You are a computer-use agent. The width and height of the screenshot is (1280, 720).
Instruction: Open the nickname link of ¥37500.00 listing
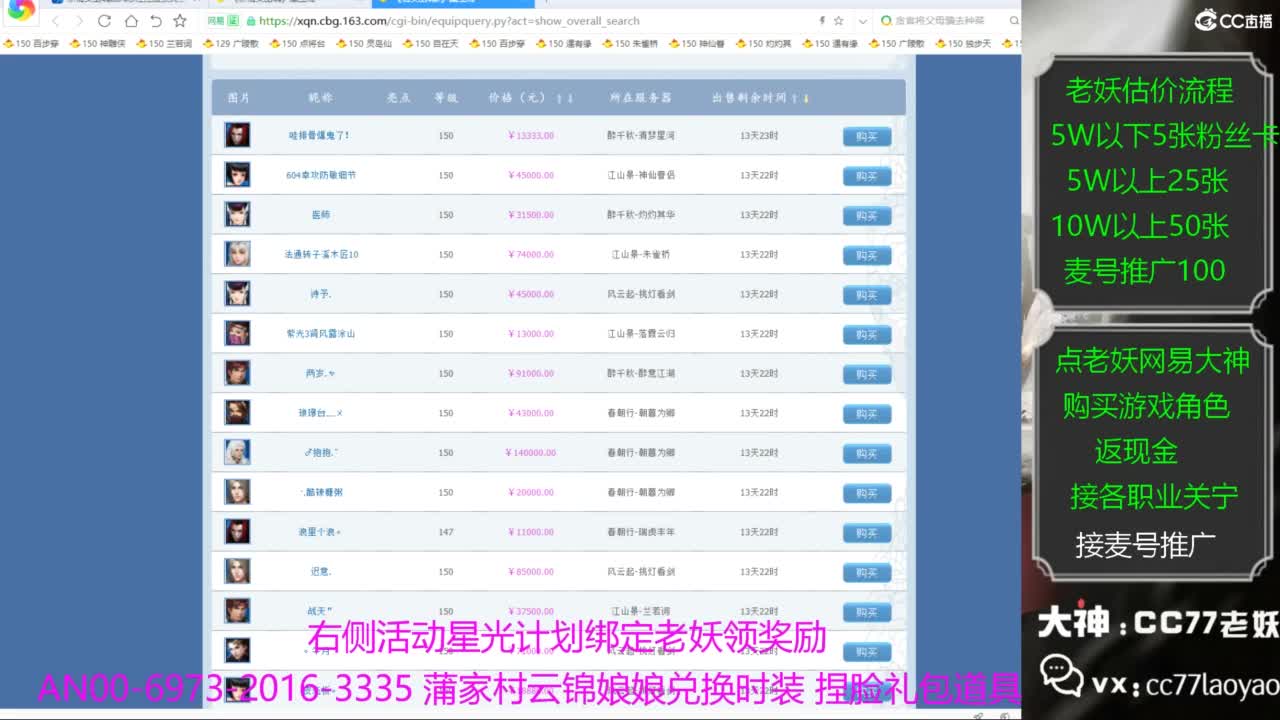coord(321,611)
